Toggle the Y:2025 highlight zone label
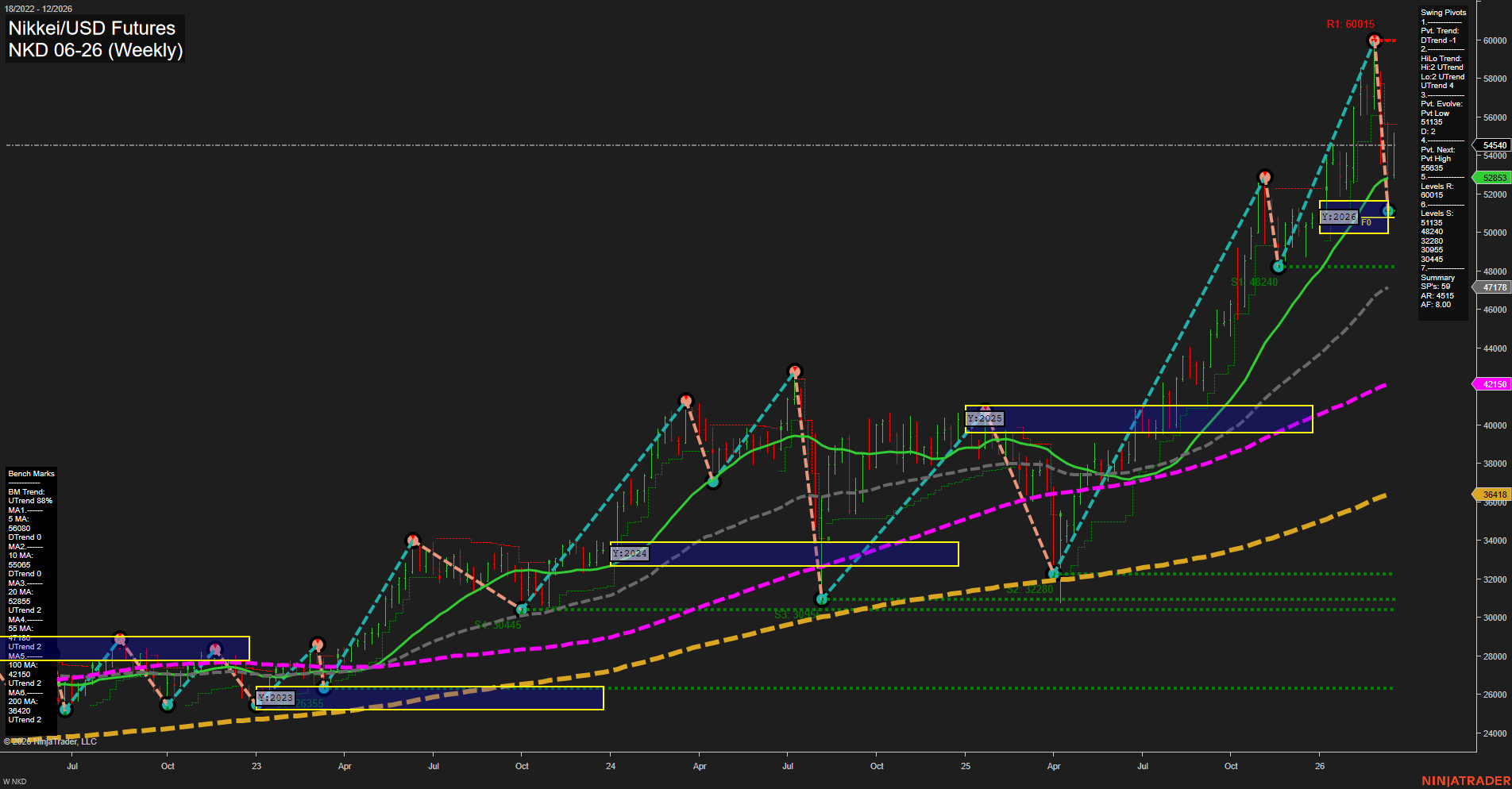Image resolution: width=1512 pixels, height=789 pixels. tap(985, 417)
